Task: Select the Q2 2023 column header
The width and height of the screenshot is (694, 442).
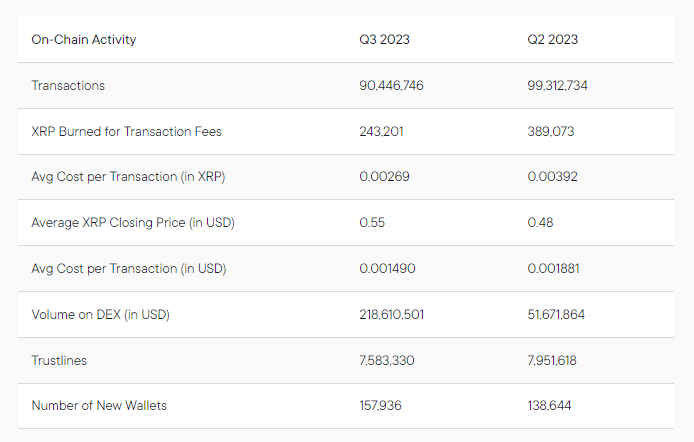Action: pyautogui.click(x=553, y=40)
